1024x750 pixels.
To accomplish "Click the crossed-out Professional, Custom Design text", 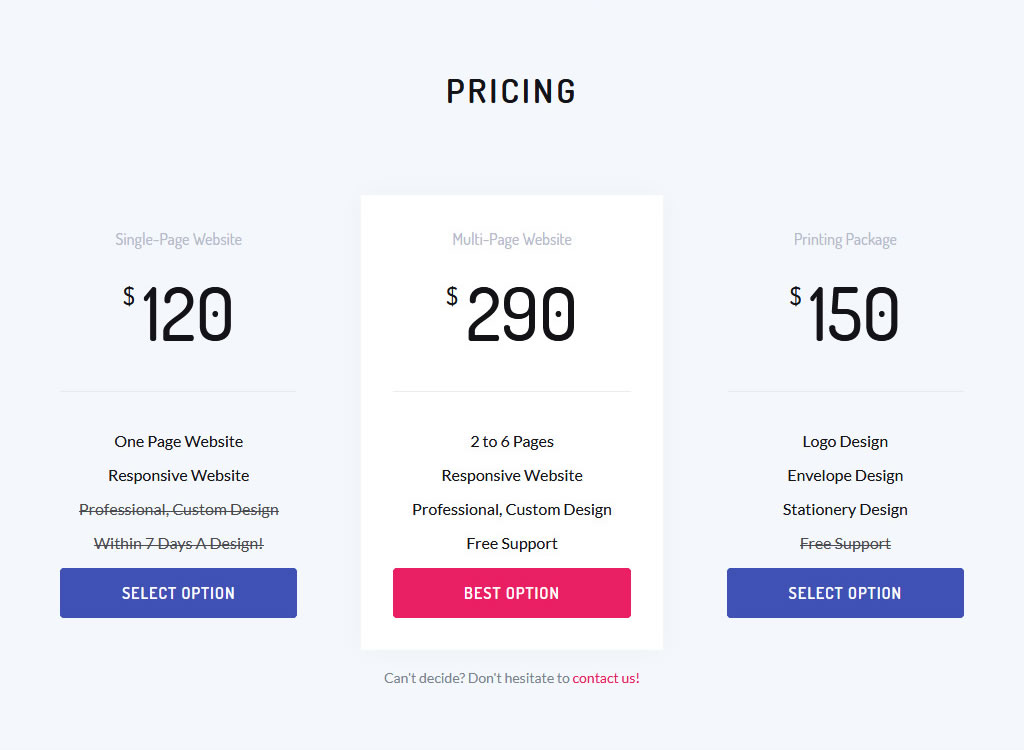I will pyautogui.click(x=178, y=510).
